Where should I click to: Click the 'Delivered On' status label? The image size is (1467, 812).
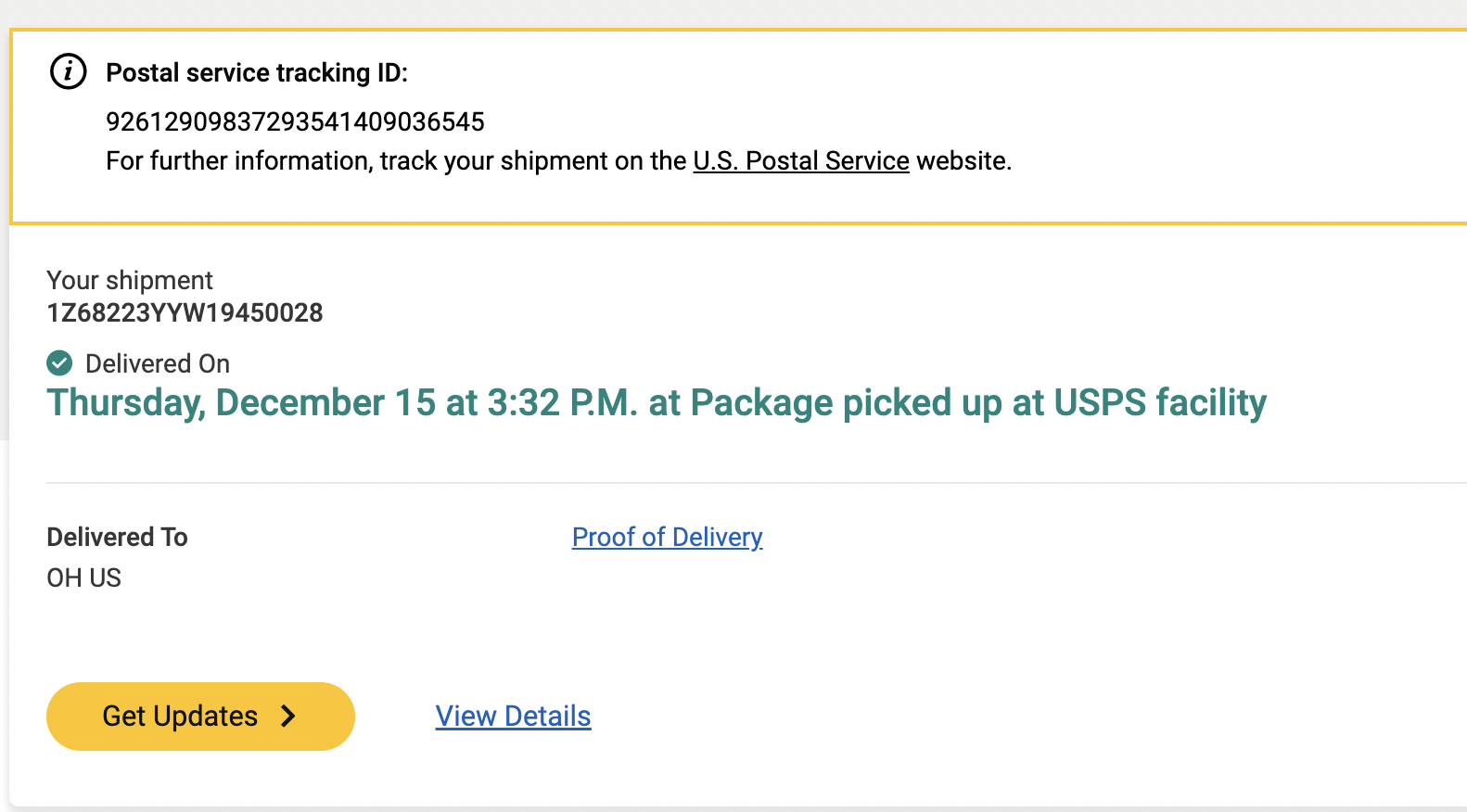click(x=157, y=363)
